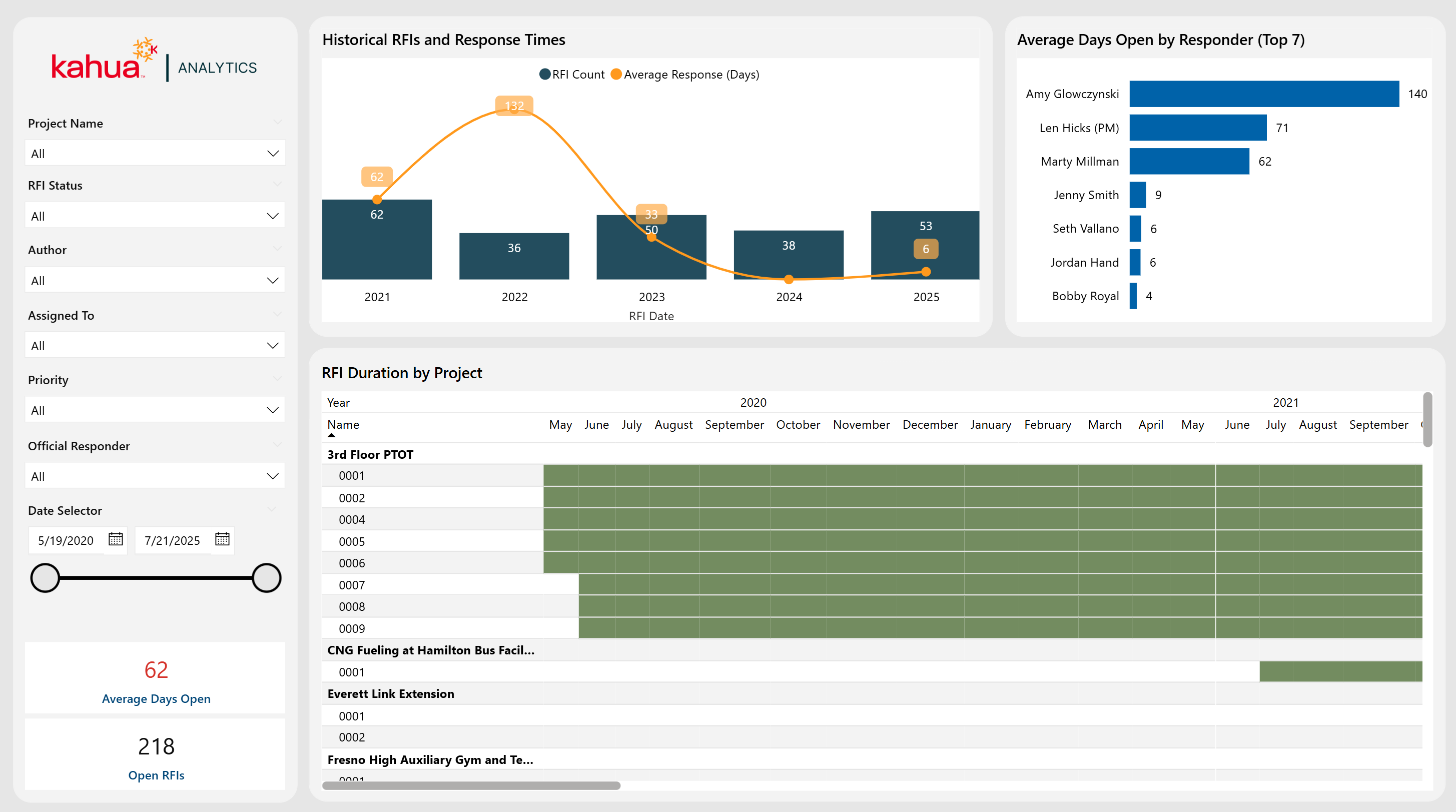The width and height of the screenshot is (1456, 812).
Task: Click the Amy Glowczynski bar
Action: 1264,94
